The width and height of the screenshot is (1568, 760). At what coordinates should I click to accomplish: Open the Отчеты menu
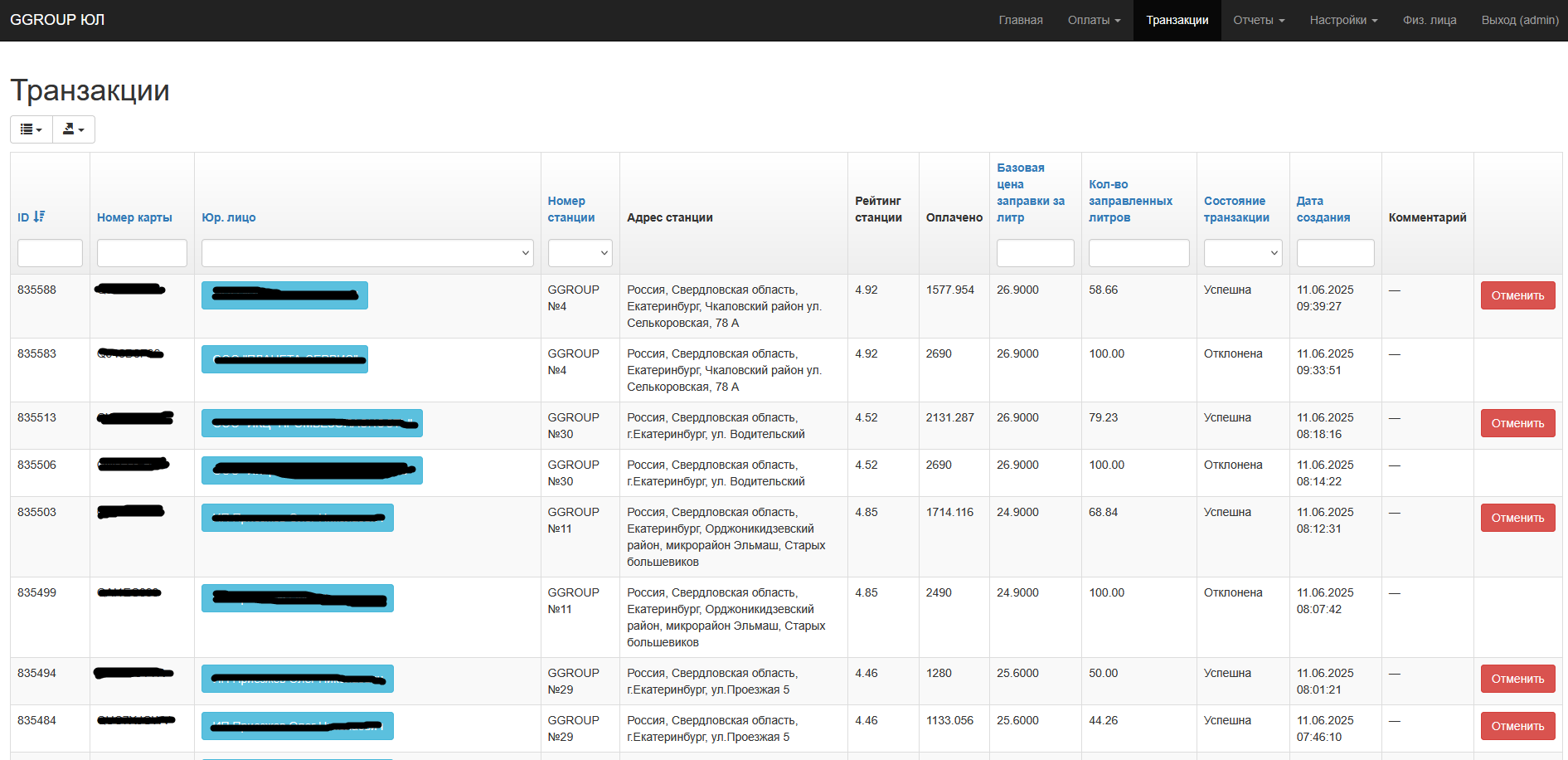coord(1259,20)
